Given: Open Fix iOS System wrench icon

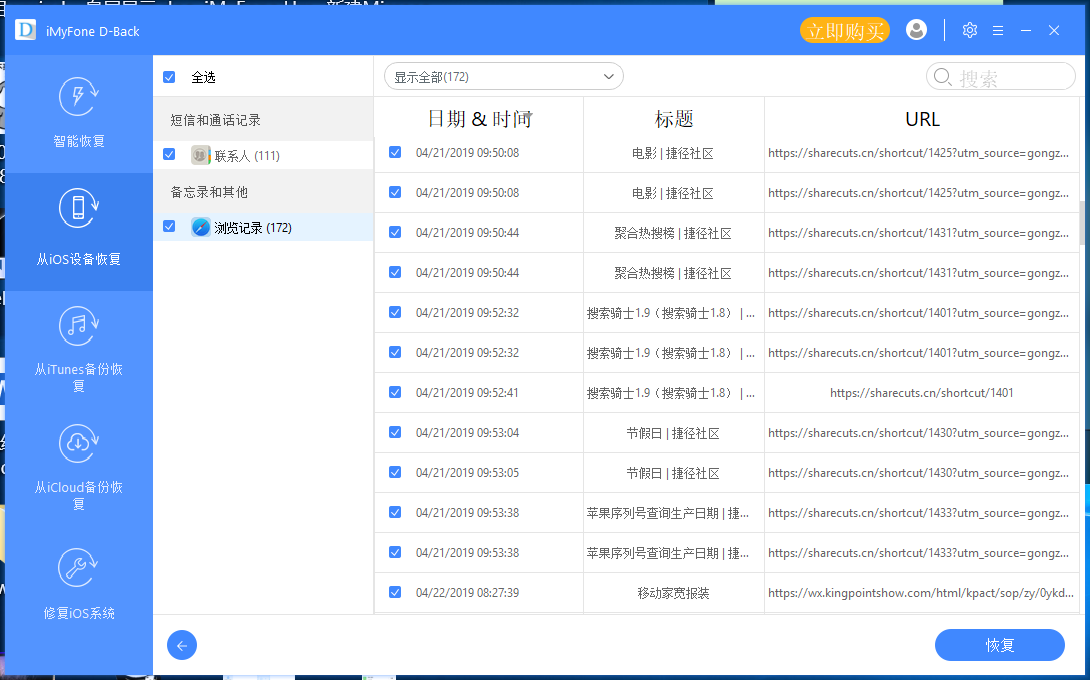Looking at the screenshot, I should click(78, 568).
